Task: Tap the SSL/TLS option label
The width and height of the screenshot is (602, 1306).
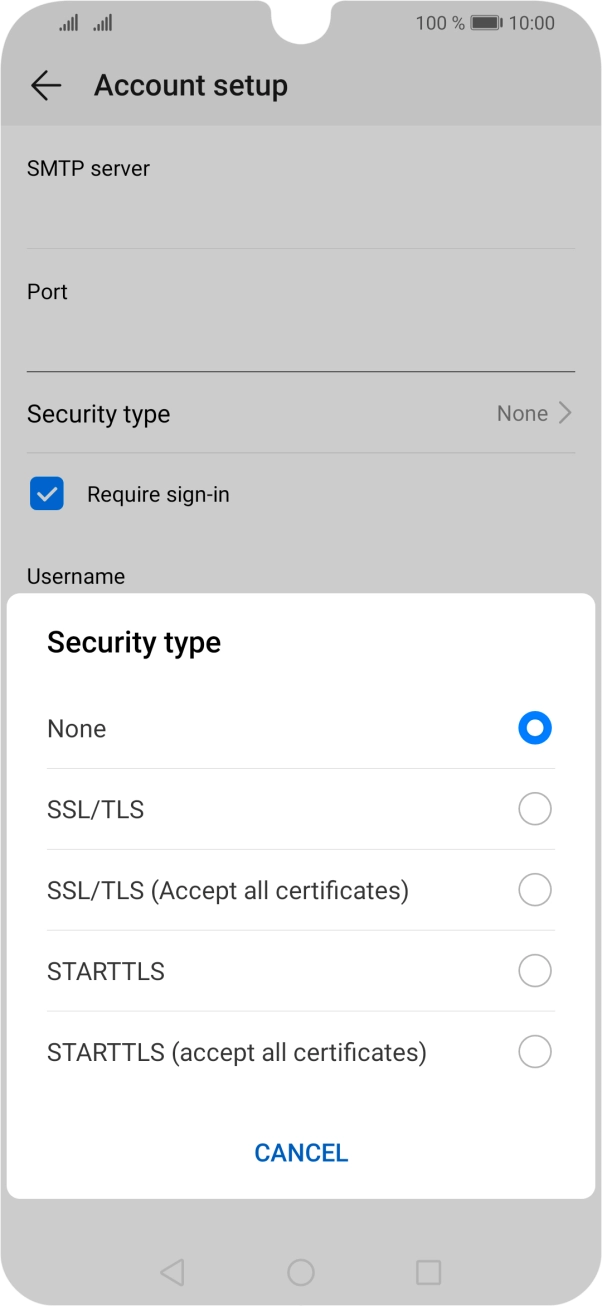Action: tap(96, 809)
